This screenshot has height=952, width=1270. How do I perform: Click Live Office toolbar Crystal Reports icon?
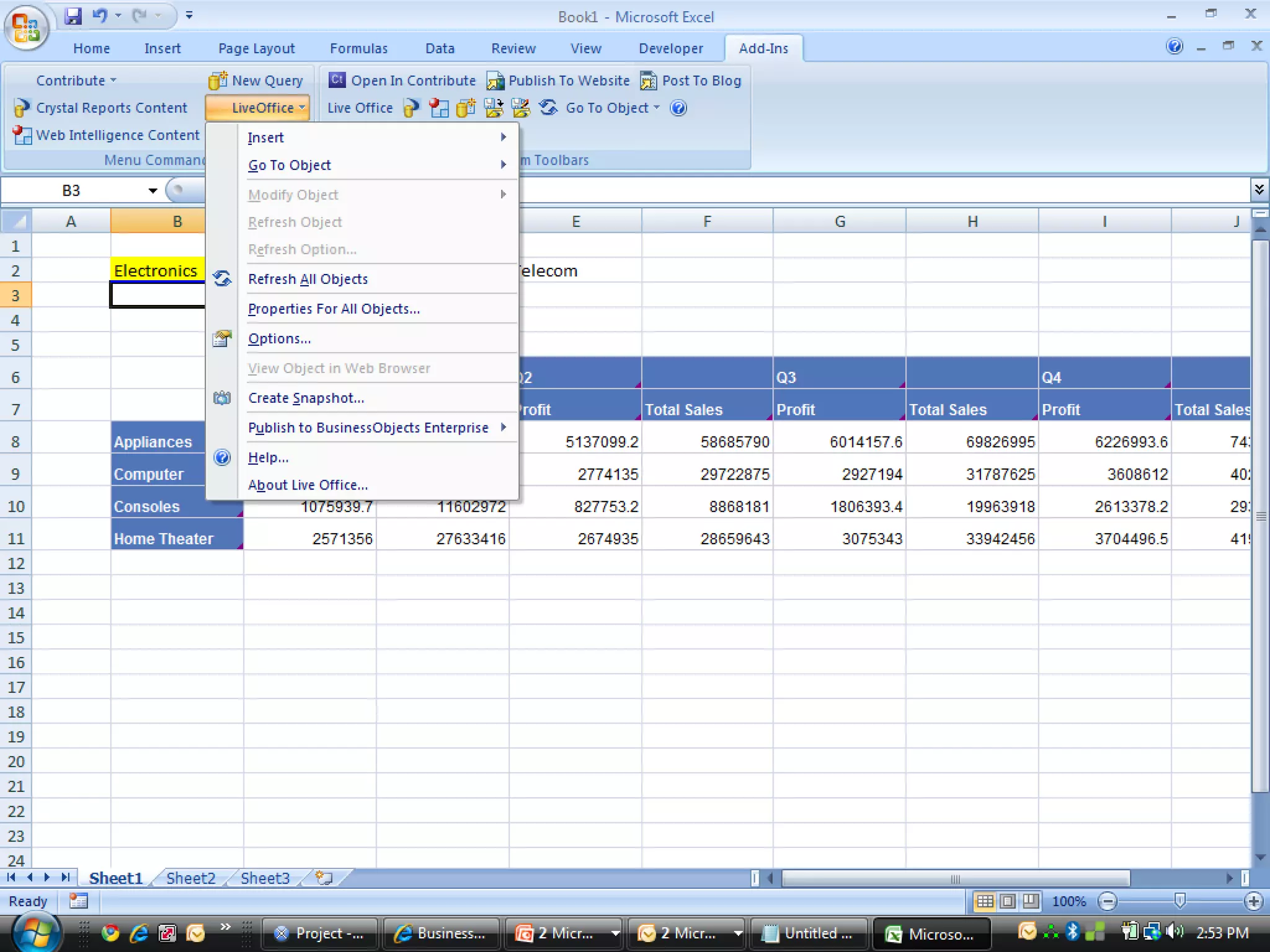click(x=411, y=108)
